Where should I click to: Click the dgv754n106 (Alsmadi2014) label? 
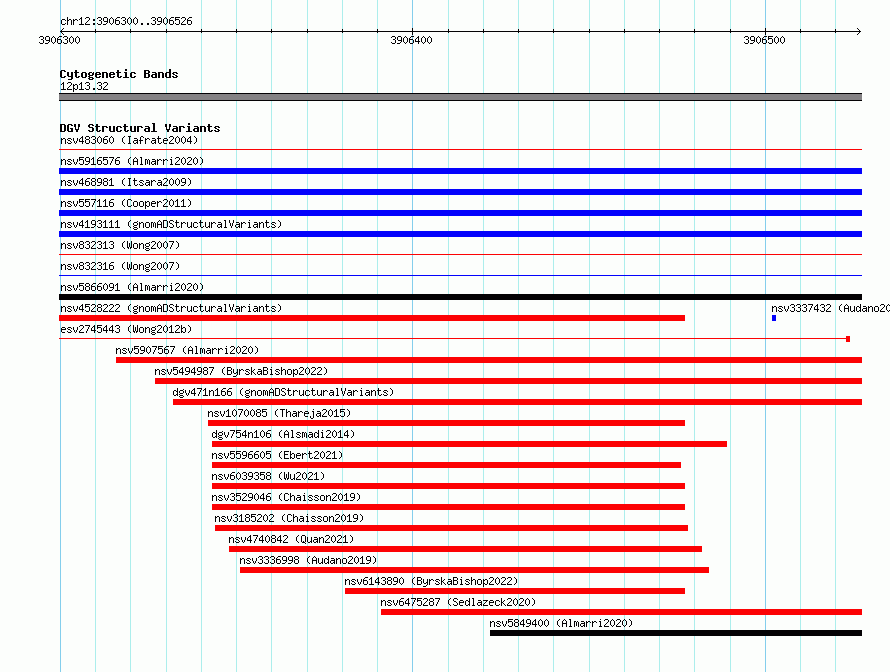click(x=283, y=434)
